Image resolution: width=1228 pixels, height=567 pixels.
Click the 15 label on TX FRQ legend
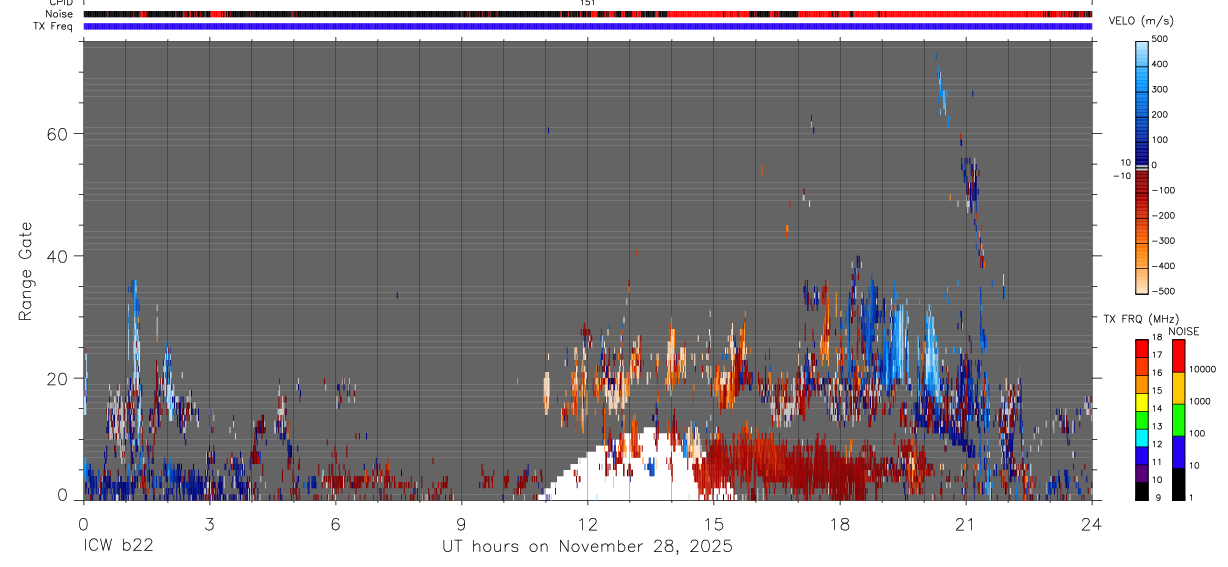(1157, 391)
